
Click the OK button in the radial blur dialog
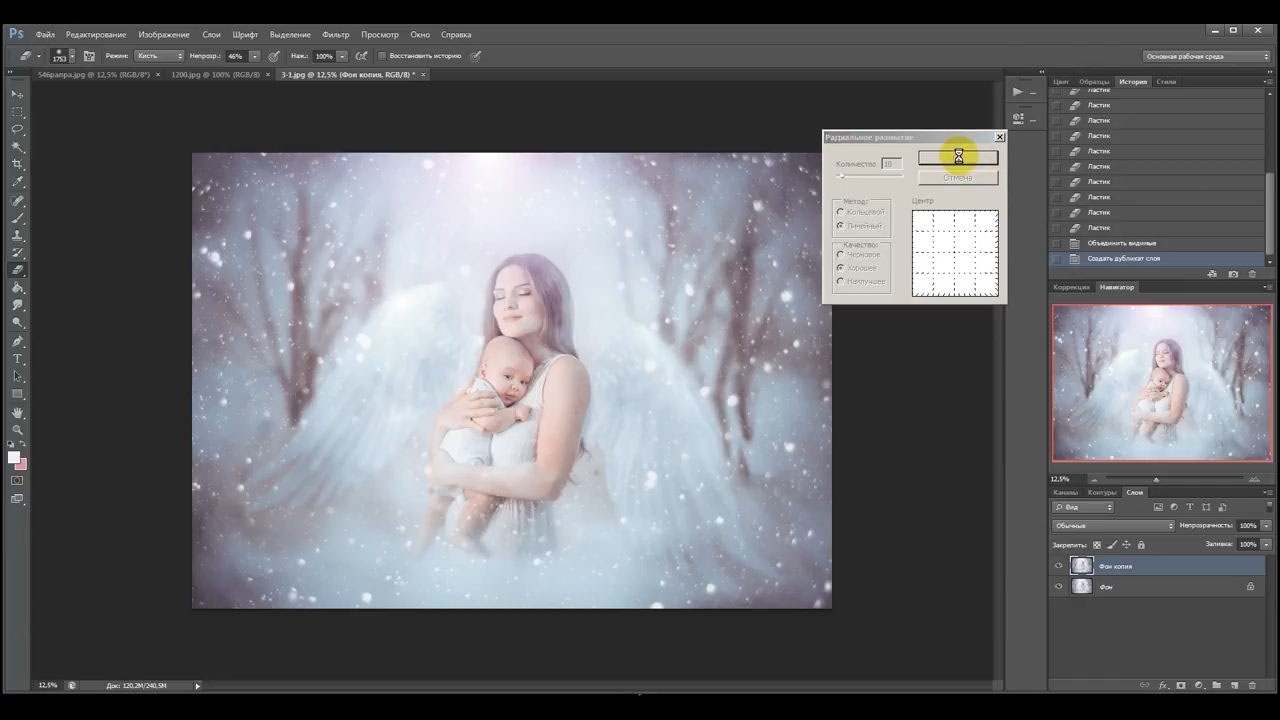tap(958, 157)
